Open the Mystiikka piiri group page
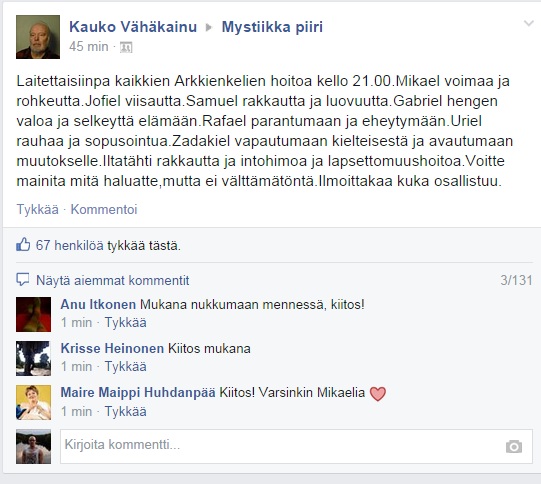The width and height of the screenshot is (541, 484). [x=272, y=27]
